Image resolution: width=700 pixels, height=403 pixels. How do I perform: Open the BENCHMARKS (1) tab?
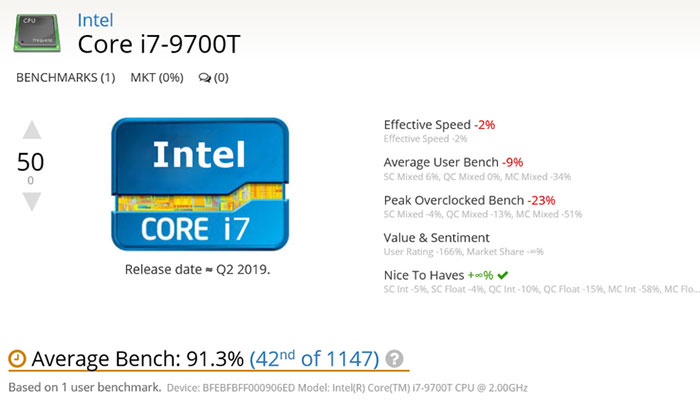click(x=66, y=78)
